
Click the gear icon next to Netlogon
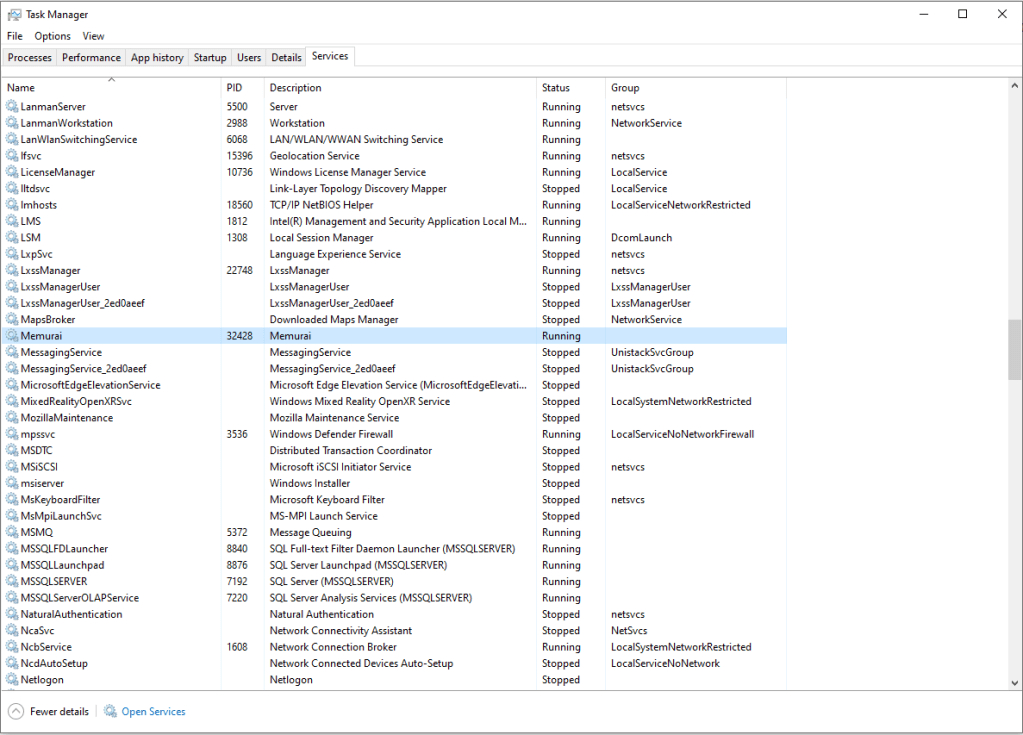click(x=12, y=680)
